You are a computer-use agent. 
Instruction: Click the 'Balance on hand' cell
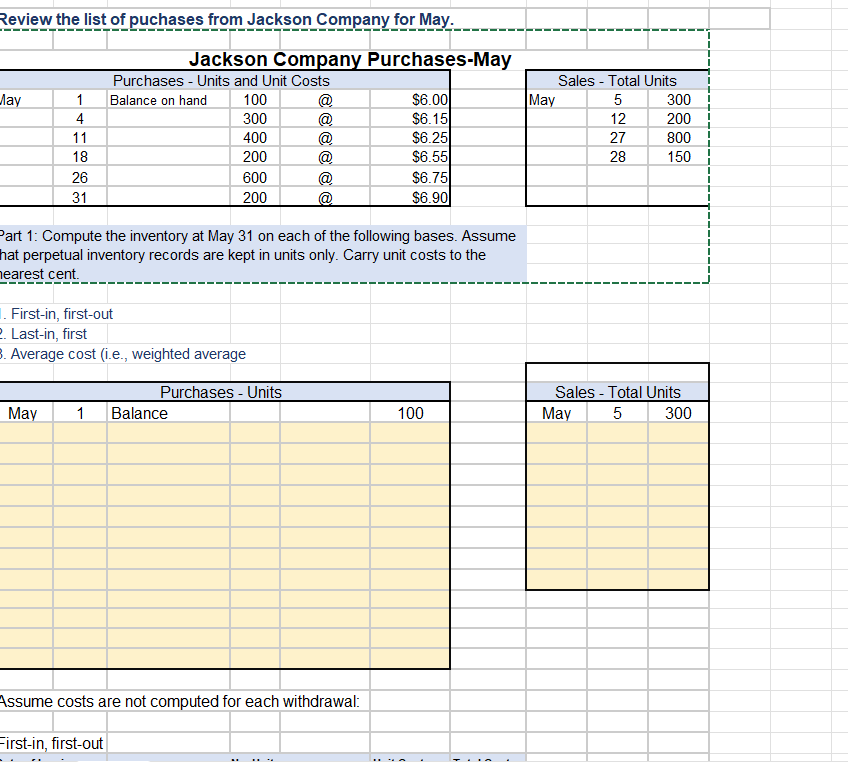pyautogui.click(x=168, y=100)
